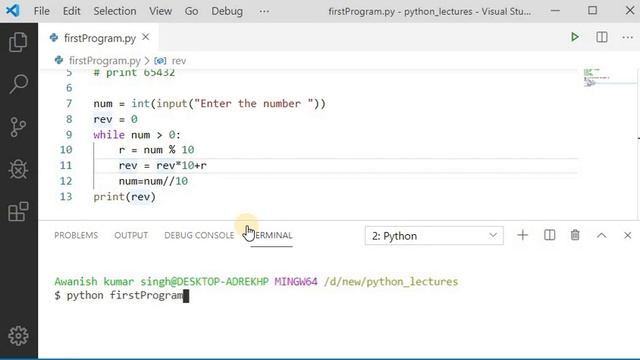Click the terminal path /d/new/python_lectures
The width and height of the screenshot is (640, 360).
coord(391,282)
